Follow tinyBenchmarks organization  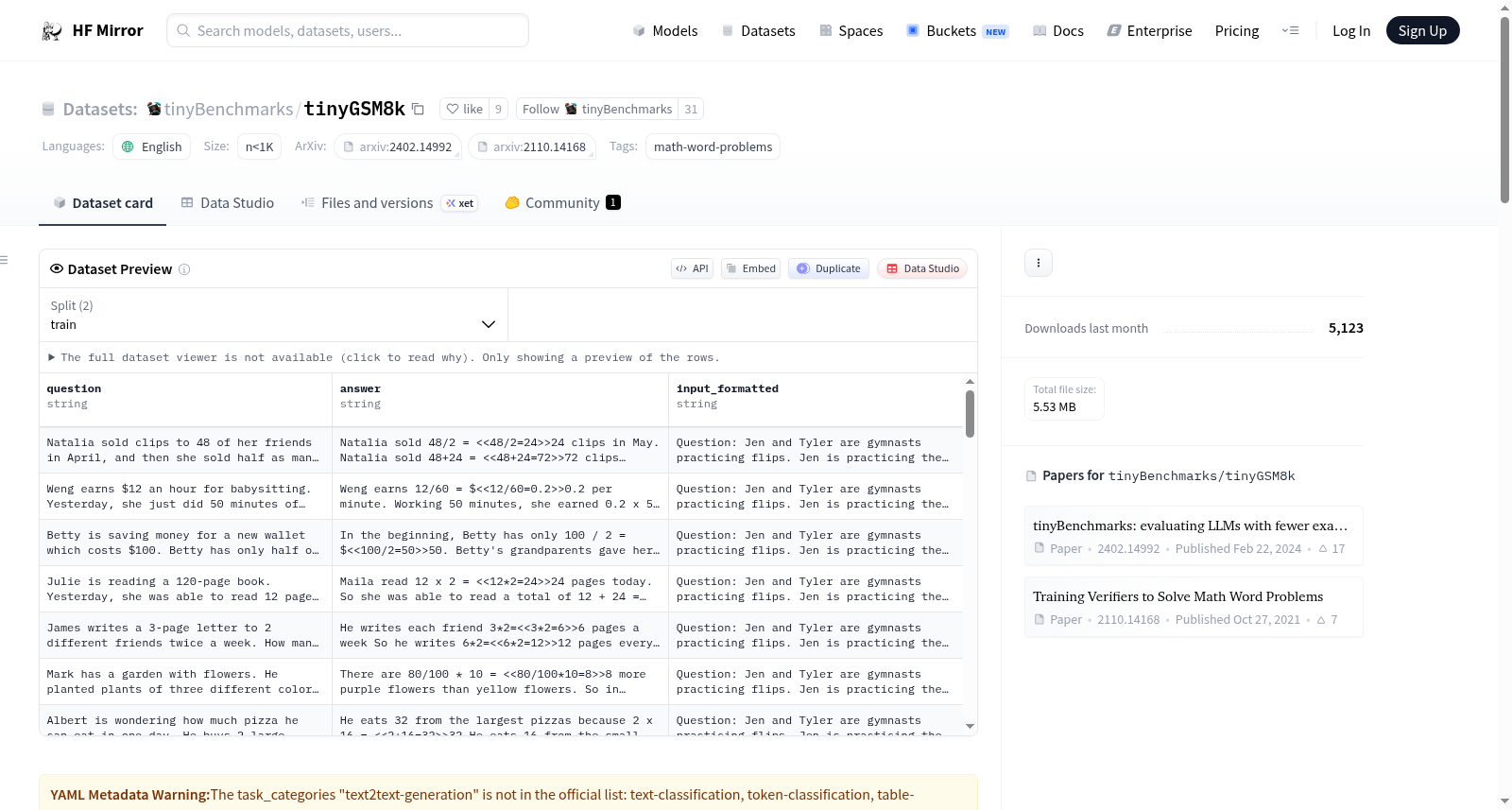point(597,109)
